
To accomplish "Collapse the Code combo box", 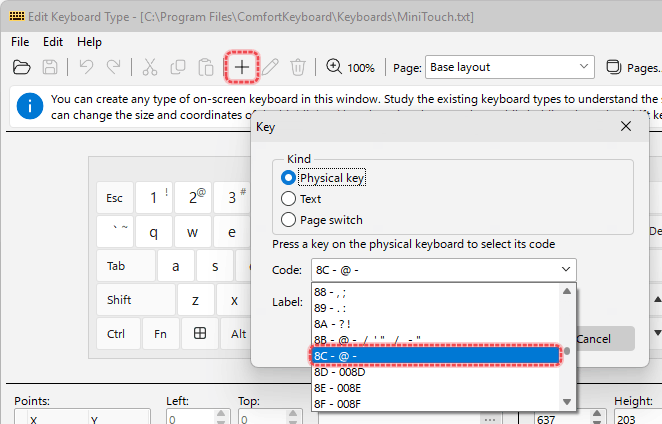I will (x=566, y=269).
